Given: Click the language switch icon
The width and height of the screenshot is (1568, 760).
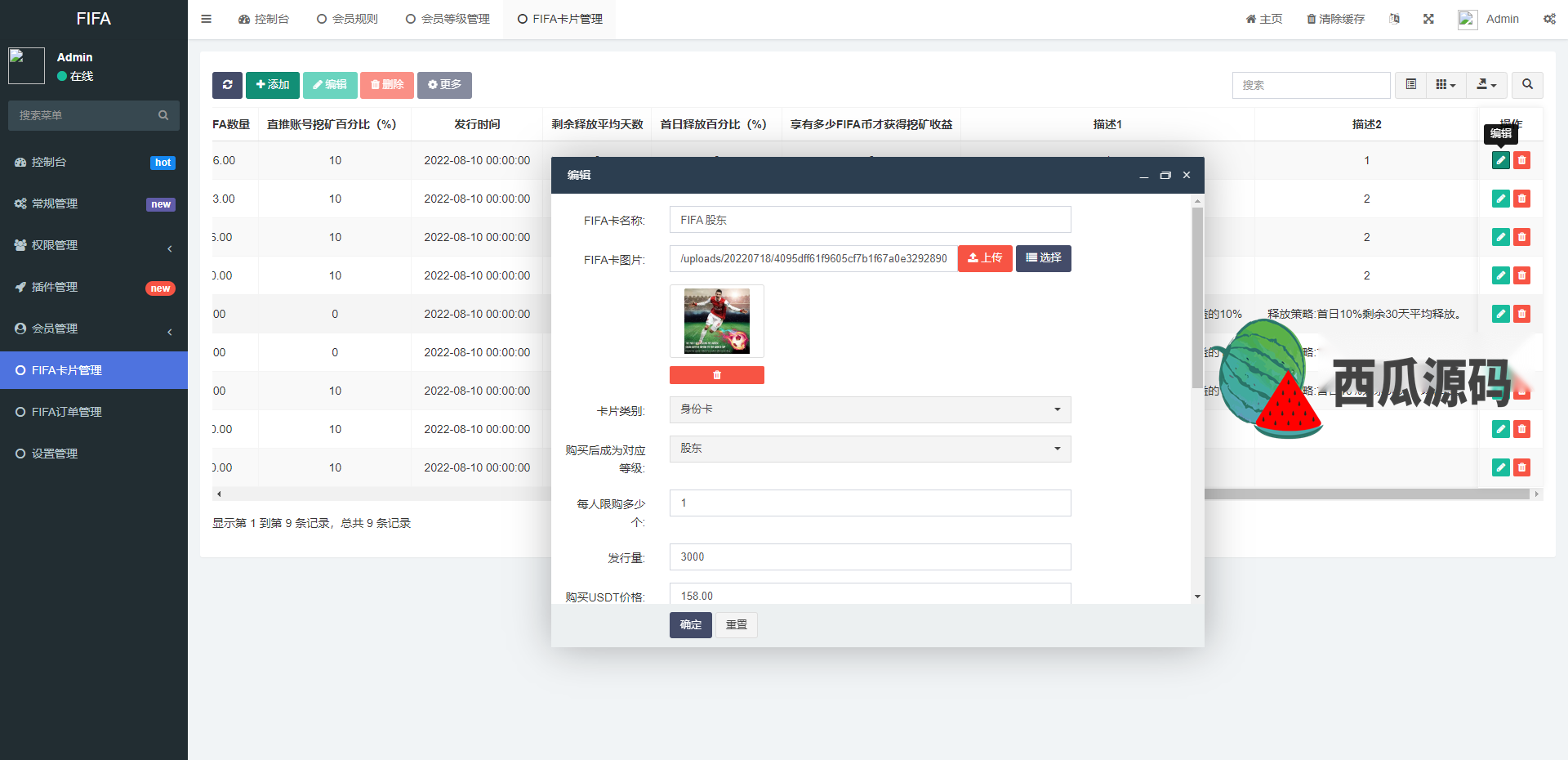Looking at the screenshot, I should [1394, 19].
